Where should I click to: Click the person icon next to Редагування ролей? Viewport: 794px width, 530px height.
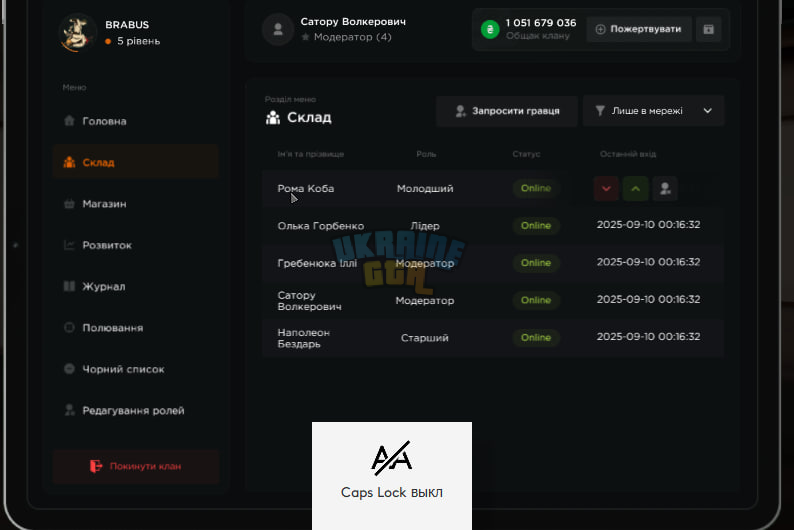click(69, 410)
